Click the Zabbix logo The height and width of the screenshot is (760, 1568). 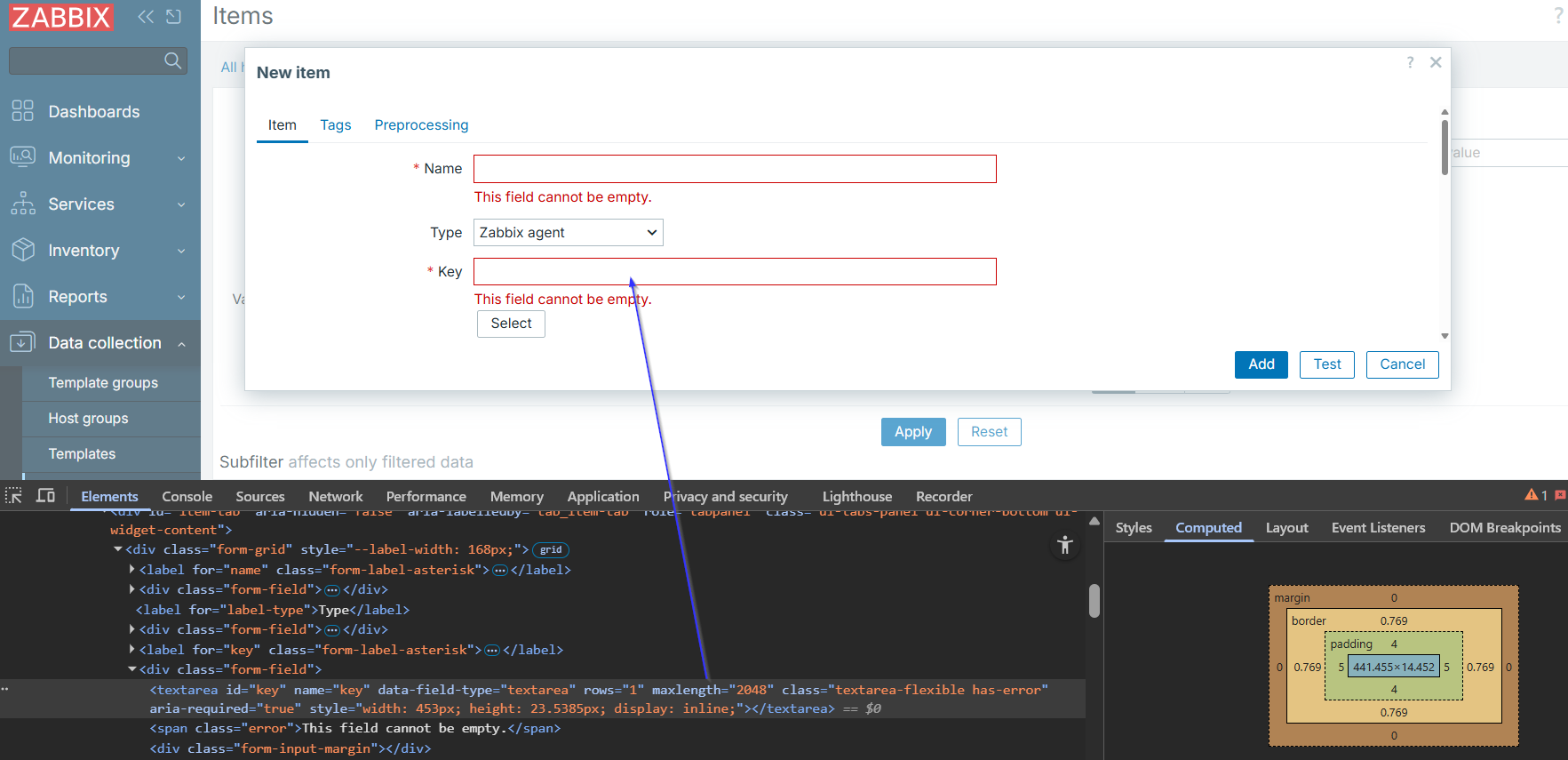click(61, 17)
